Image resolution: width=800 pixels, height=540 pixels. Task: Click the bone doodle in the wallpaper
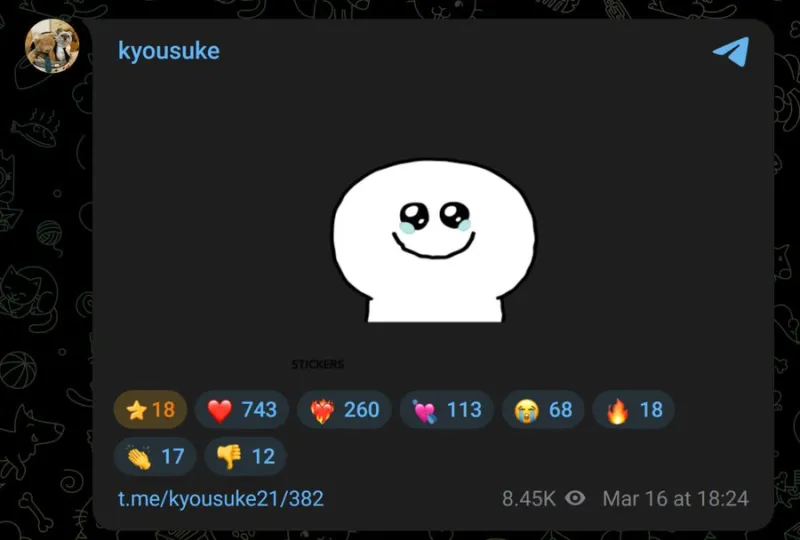point(36,510)
